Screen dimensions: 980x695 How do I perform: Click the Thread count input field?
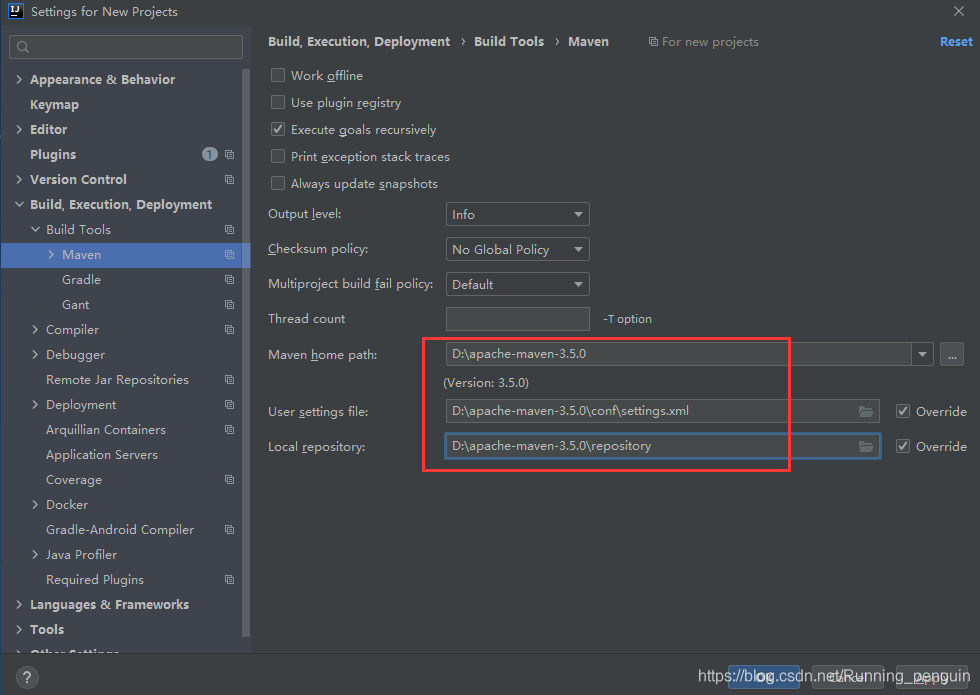coord(518,319)
